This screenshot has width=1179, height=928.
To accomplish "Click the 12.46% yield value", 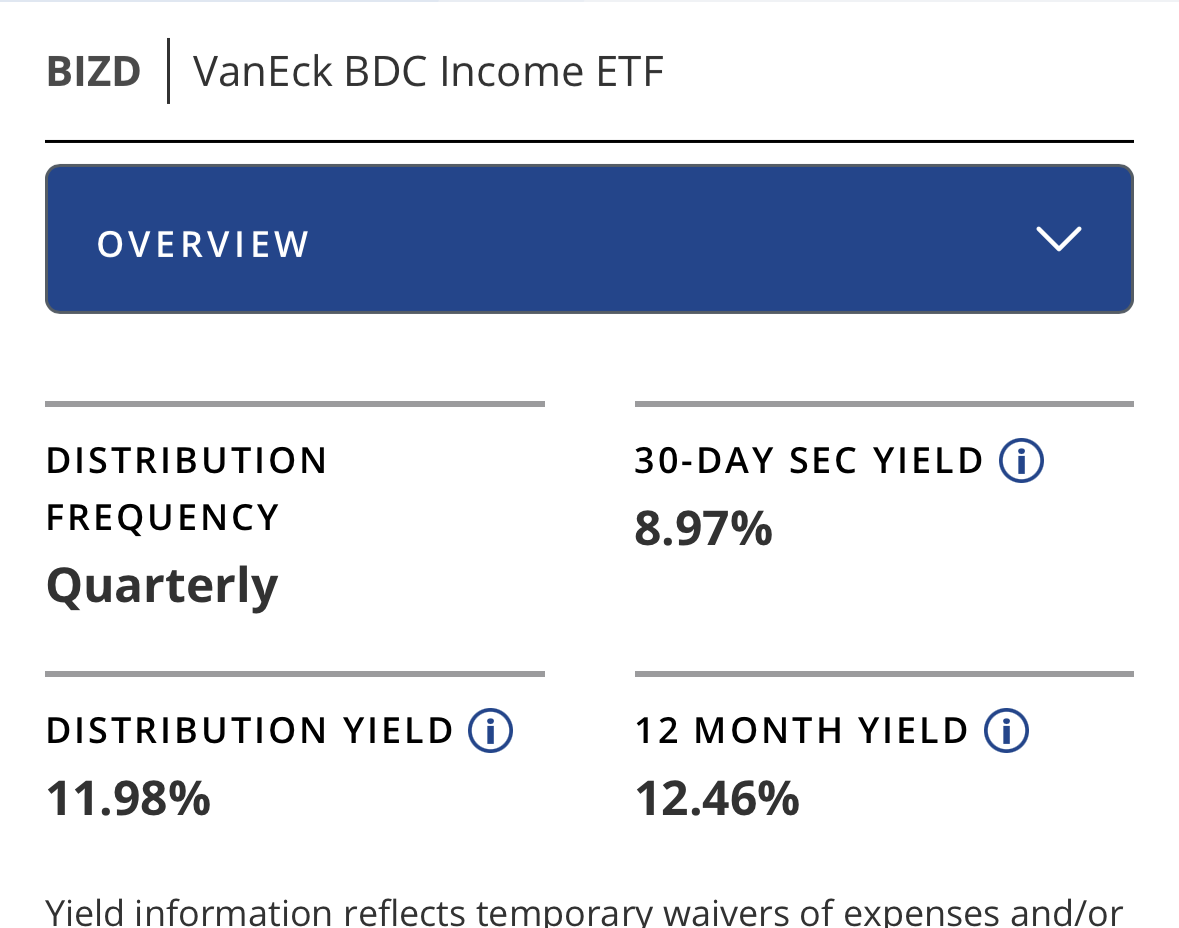I will coord(717,798).
